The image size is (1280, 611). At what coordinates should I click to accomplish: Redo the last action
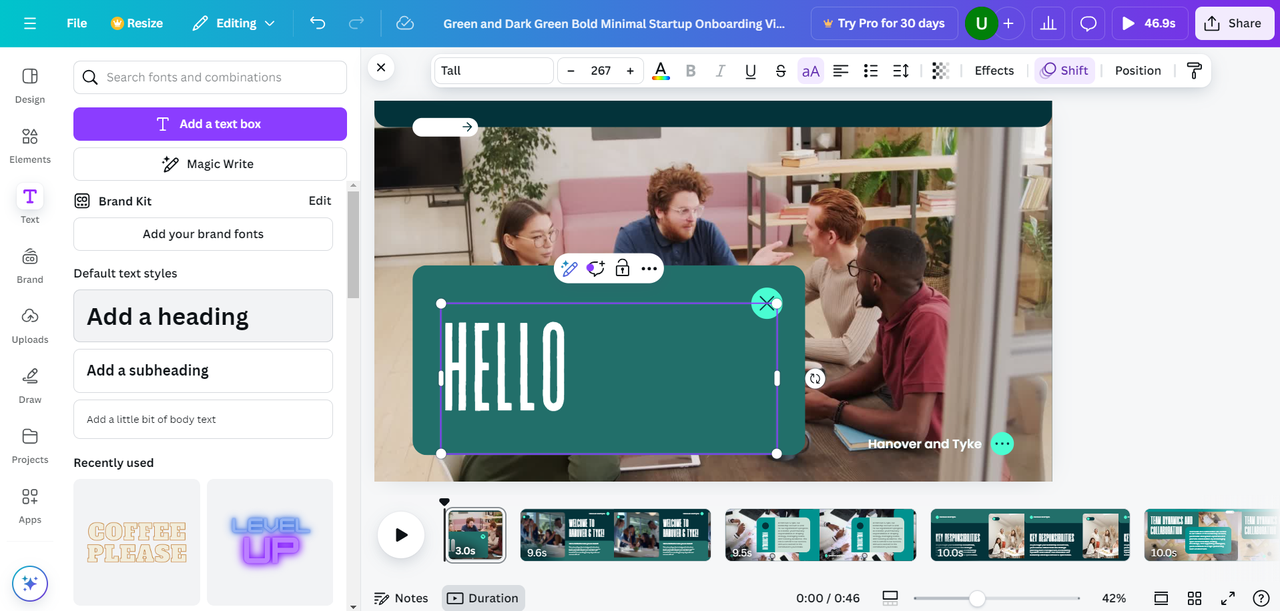pyautogui.click(x=356, y=23)
